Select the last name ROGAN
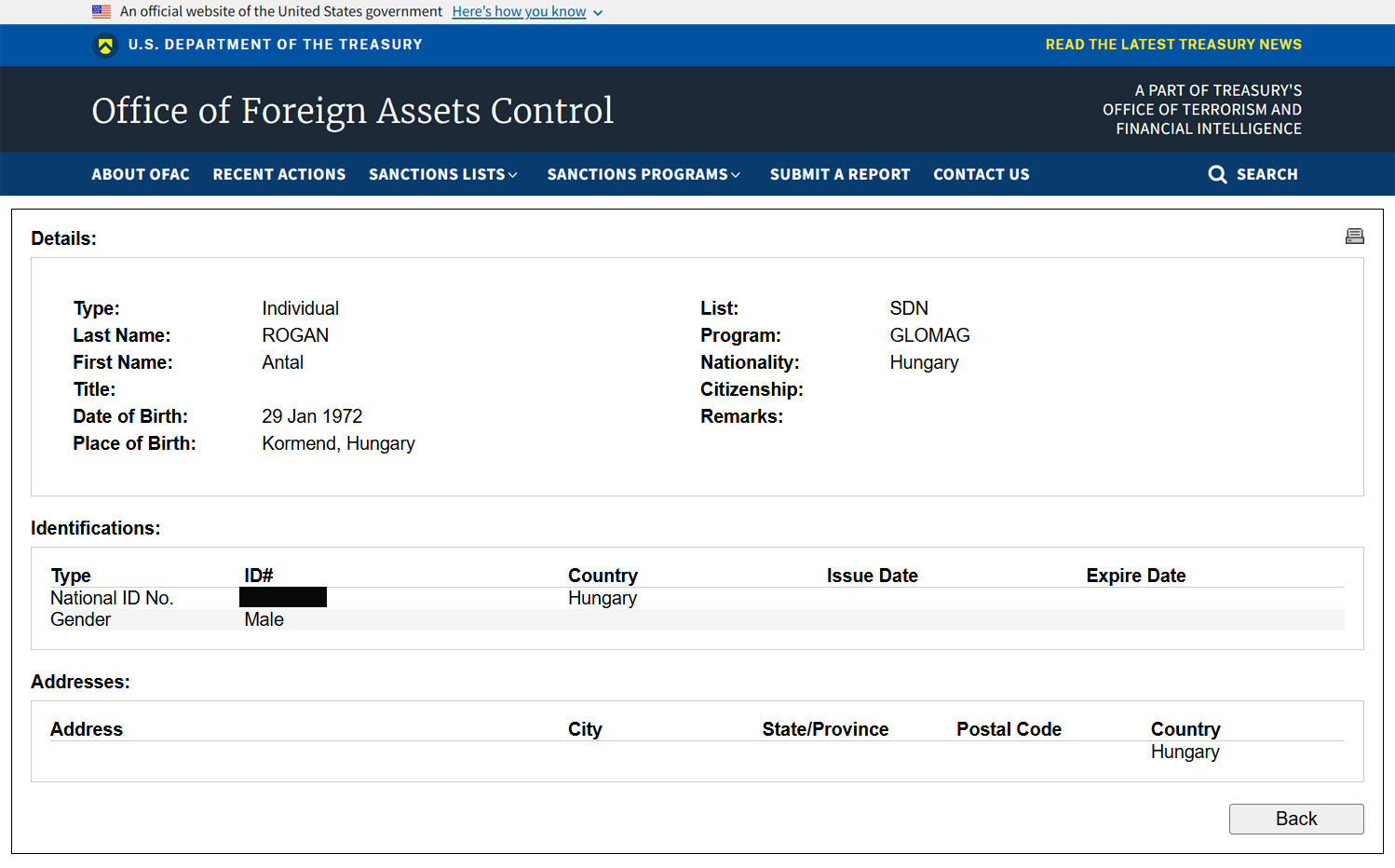The height and width of the screenshot is (868, 1395). point(295,335)
